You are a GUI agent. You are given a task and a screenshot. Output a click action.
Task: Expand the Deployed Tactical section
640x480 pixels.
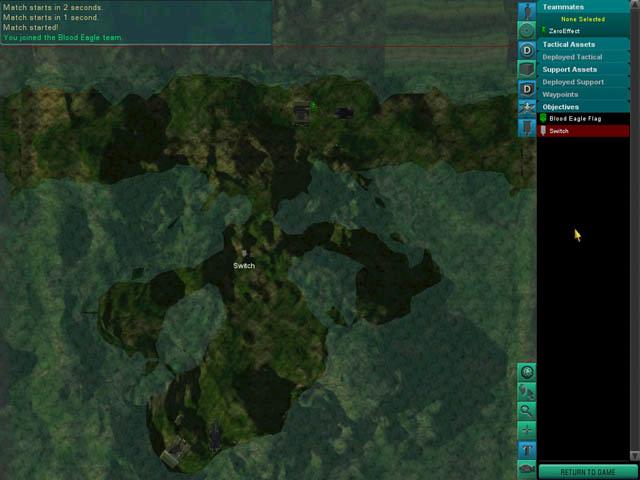point(584,57)
